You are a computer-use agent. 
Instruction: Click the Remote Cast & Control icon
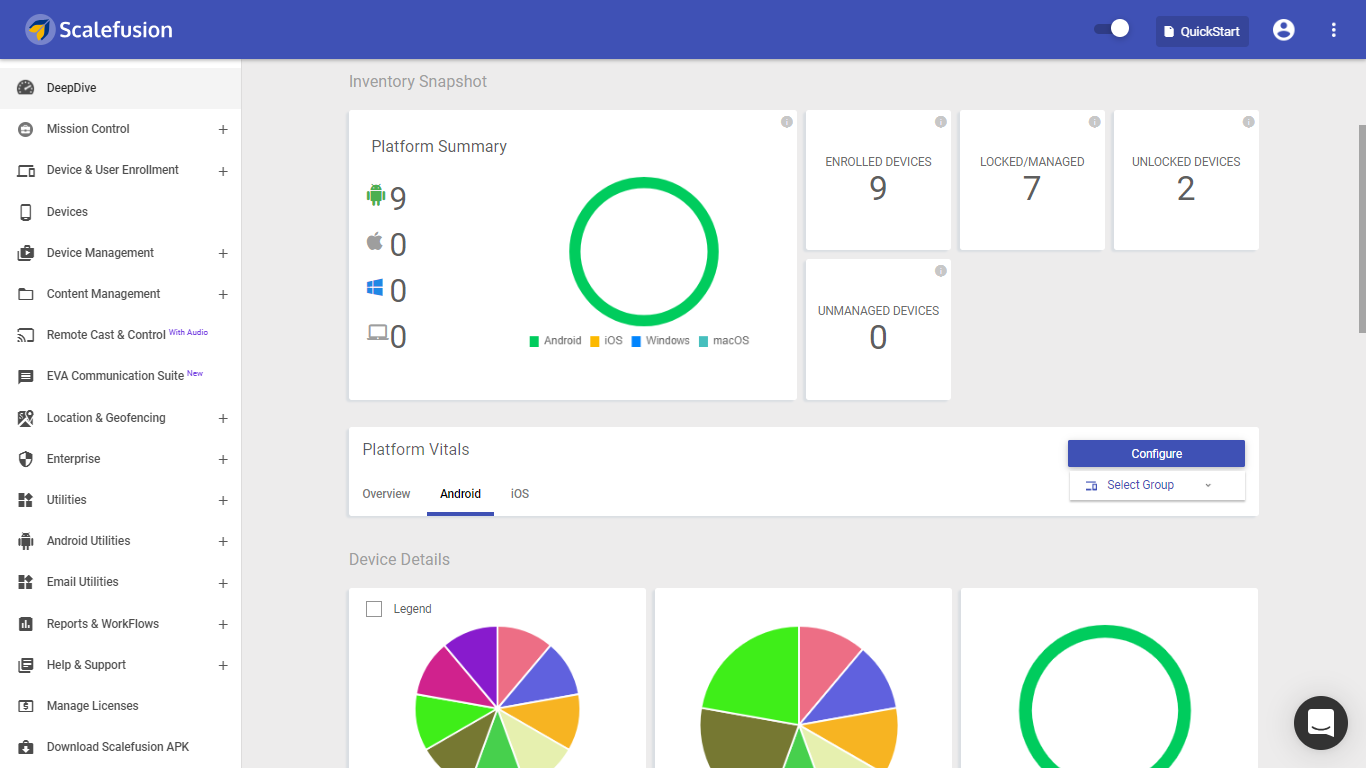click(x=26, y=335)
